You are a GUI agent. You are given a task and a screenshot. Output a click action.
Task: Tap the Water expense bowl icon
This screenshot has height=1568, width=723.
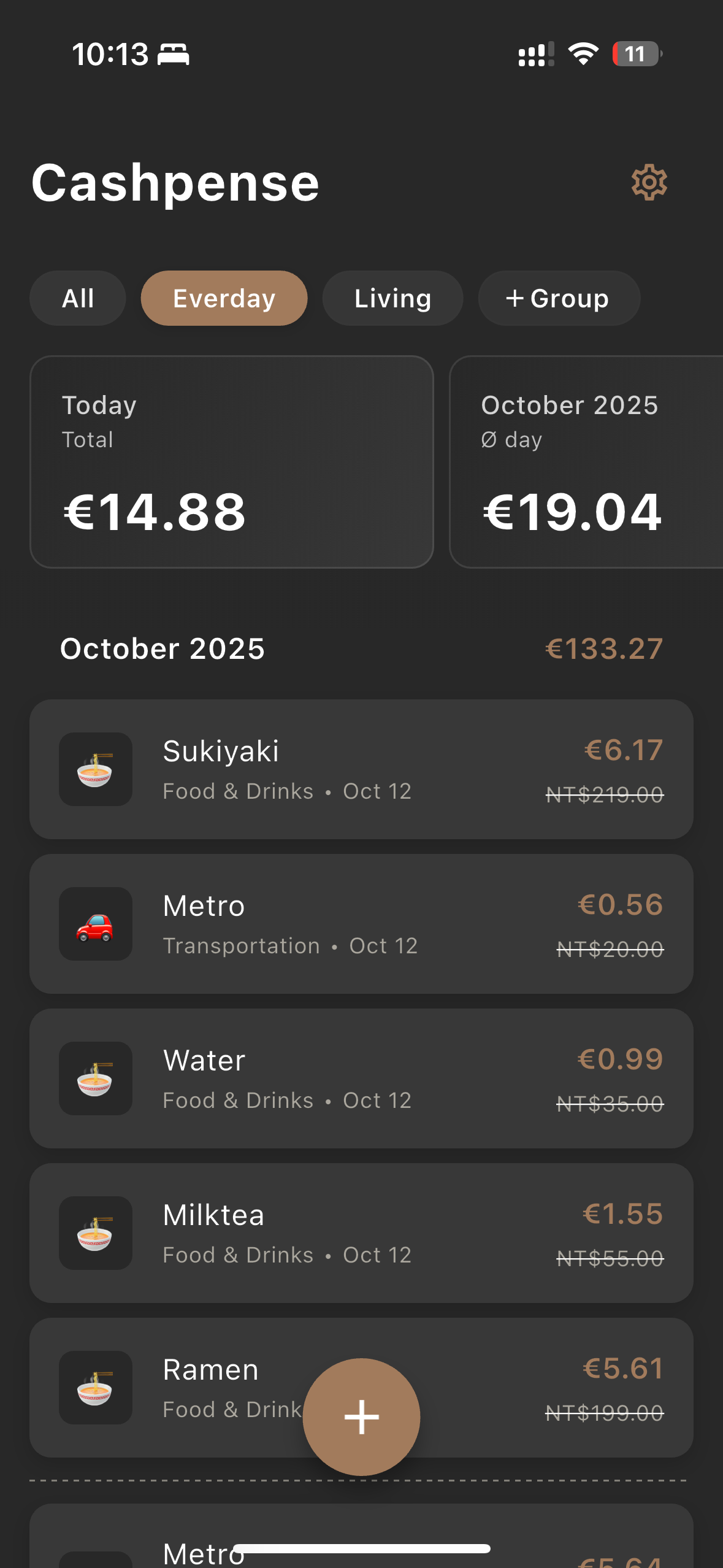[95, 1078]
